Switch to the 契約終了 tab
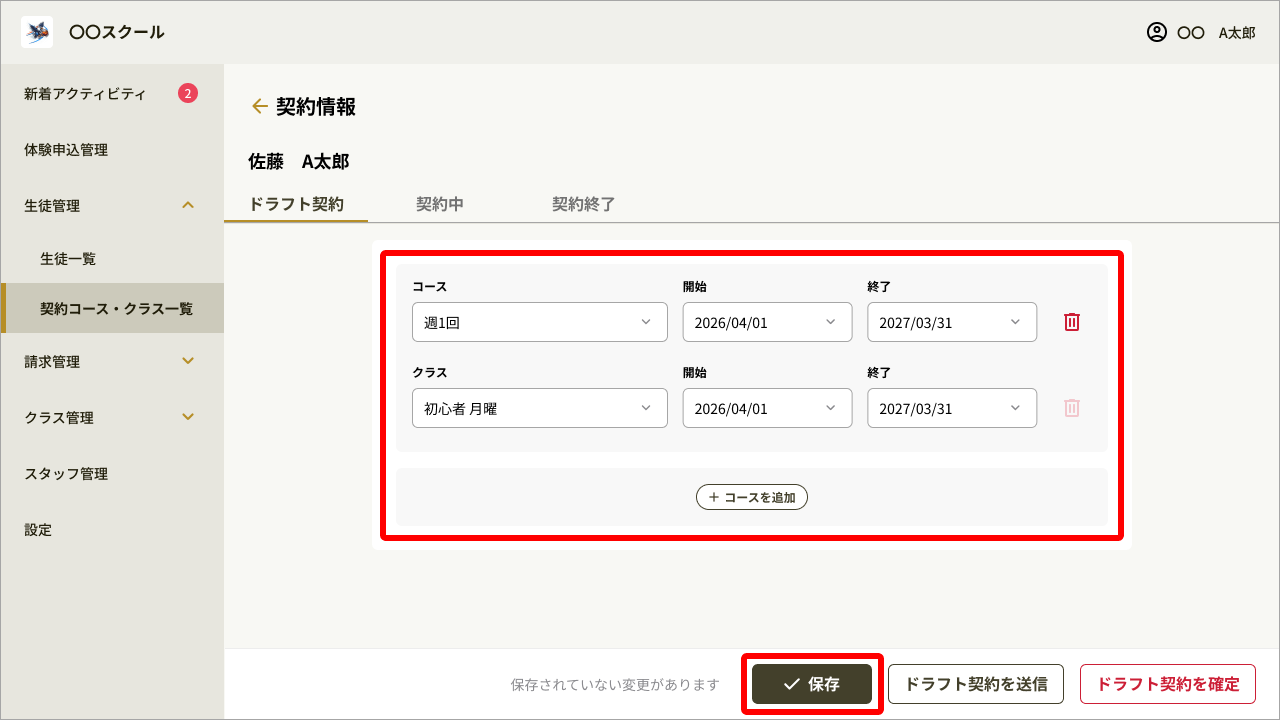The height and width of the screenshot is (720, 1280). pyautogui.click(x=583, y=204)
